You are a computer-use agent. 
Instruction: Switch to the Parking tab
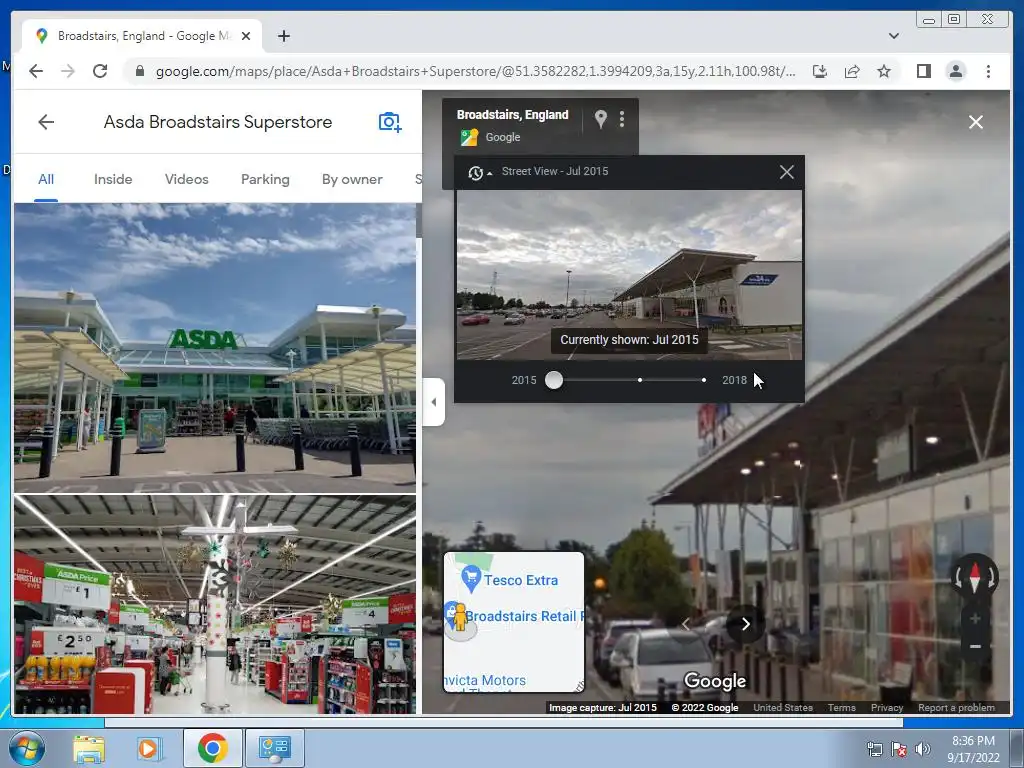tap(265, 179)
